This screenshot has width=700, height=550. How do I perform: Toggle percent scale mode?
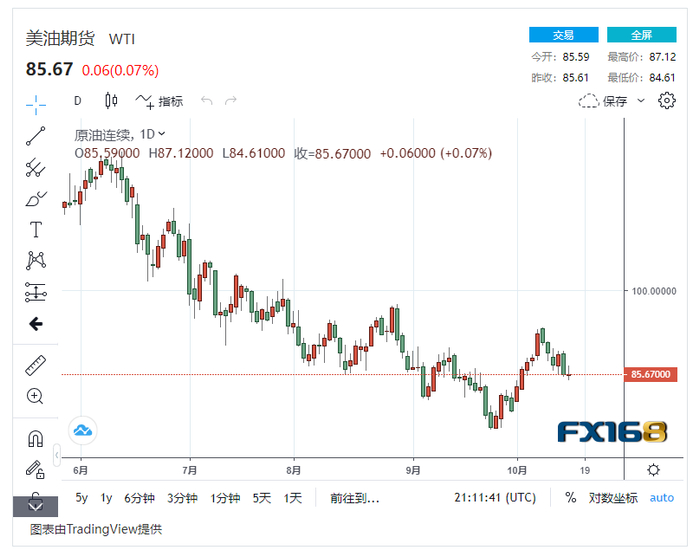point(571,497)
